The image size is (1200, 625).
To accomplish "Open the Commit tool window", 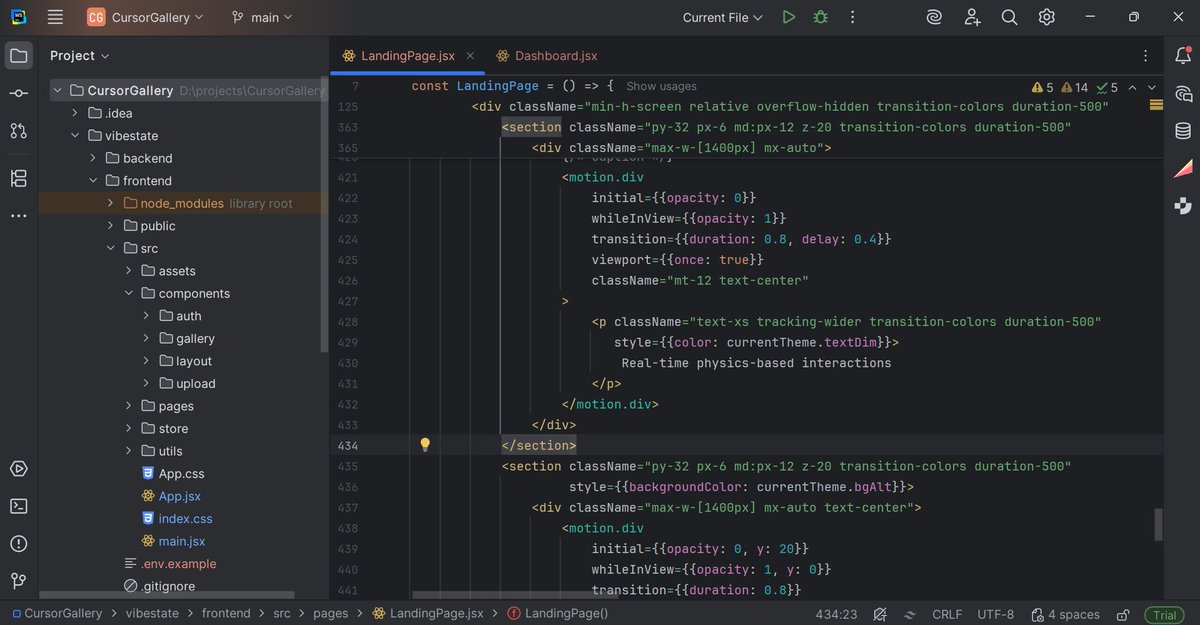I will [18, 92].
